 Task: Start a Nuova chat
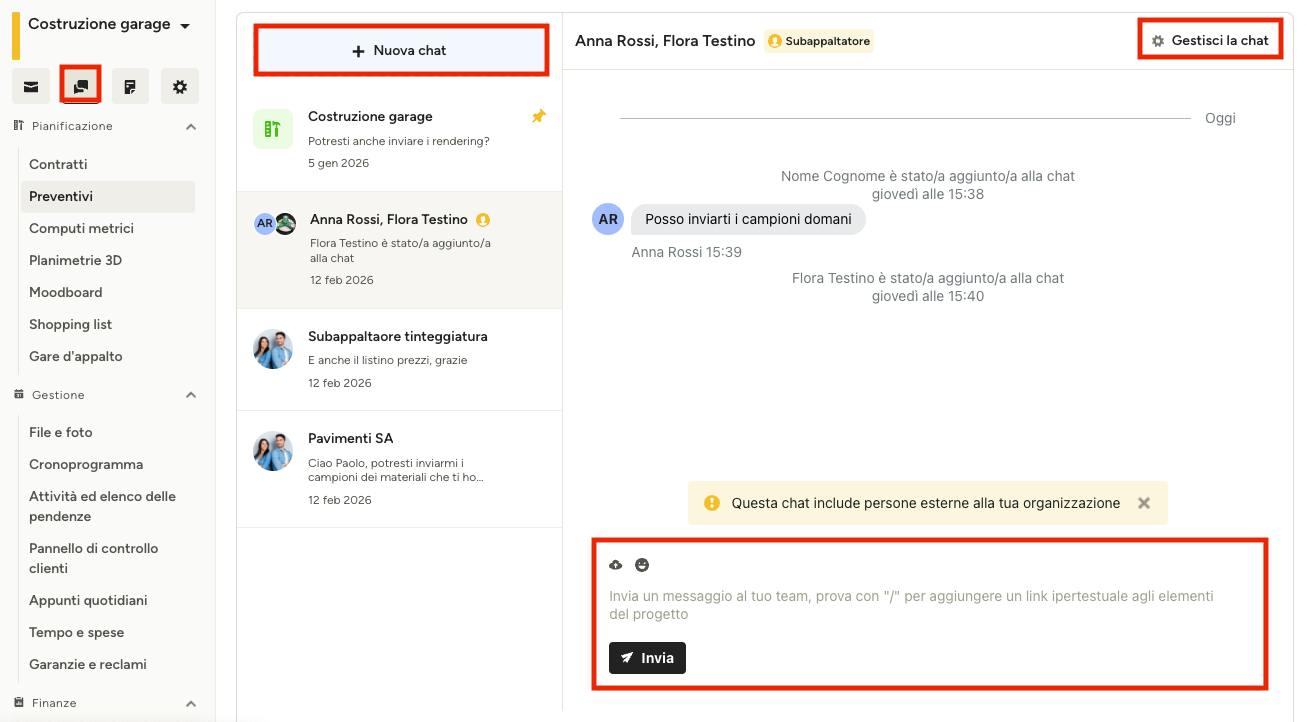pyautogui.click(x=401, y=50)
